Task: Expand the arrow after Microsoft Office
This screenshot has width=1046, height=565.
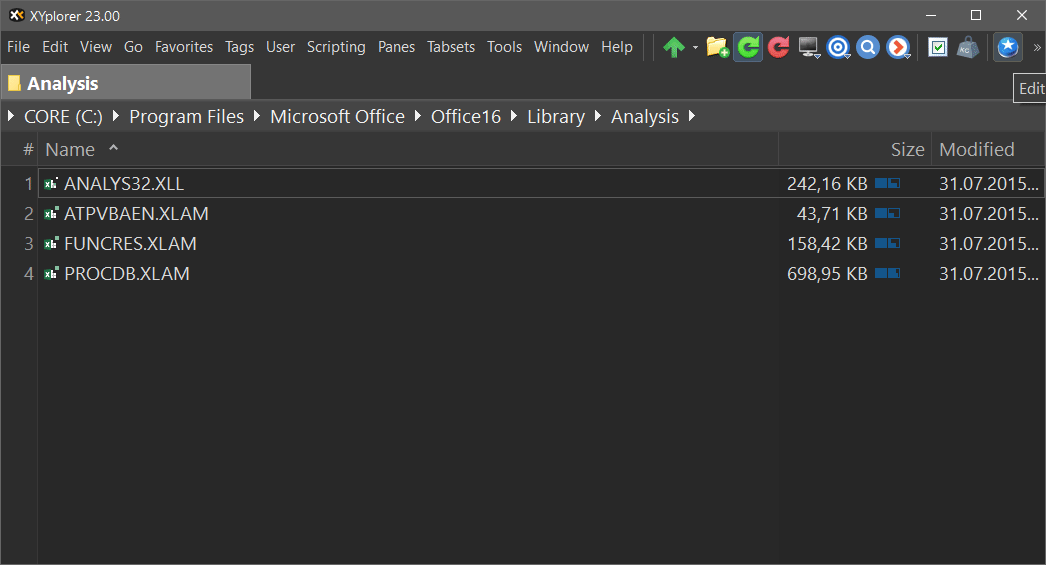Action: pos(418,116)
